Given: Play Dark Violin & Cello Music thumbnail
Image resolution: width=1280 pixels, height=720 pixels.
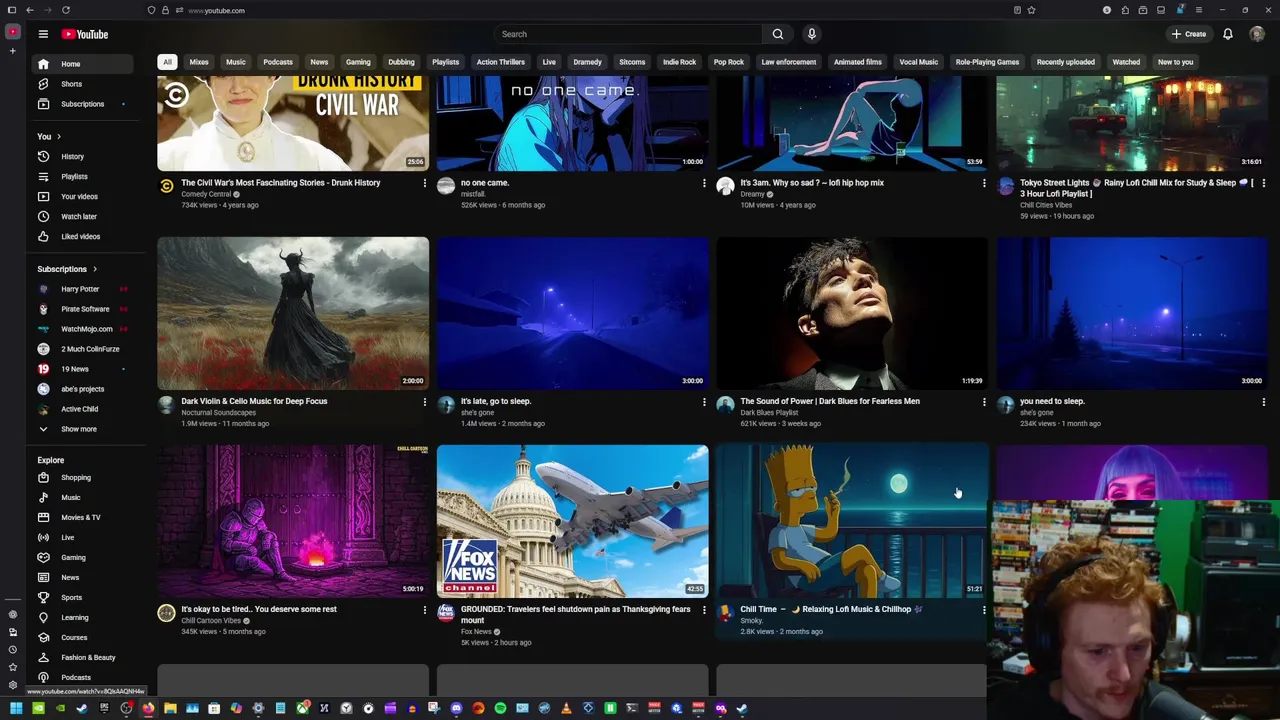Looking at the screenshot, I should 293,313.
